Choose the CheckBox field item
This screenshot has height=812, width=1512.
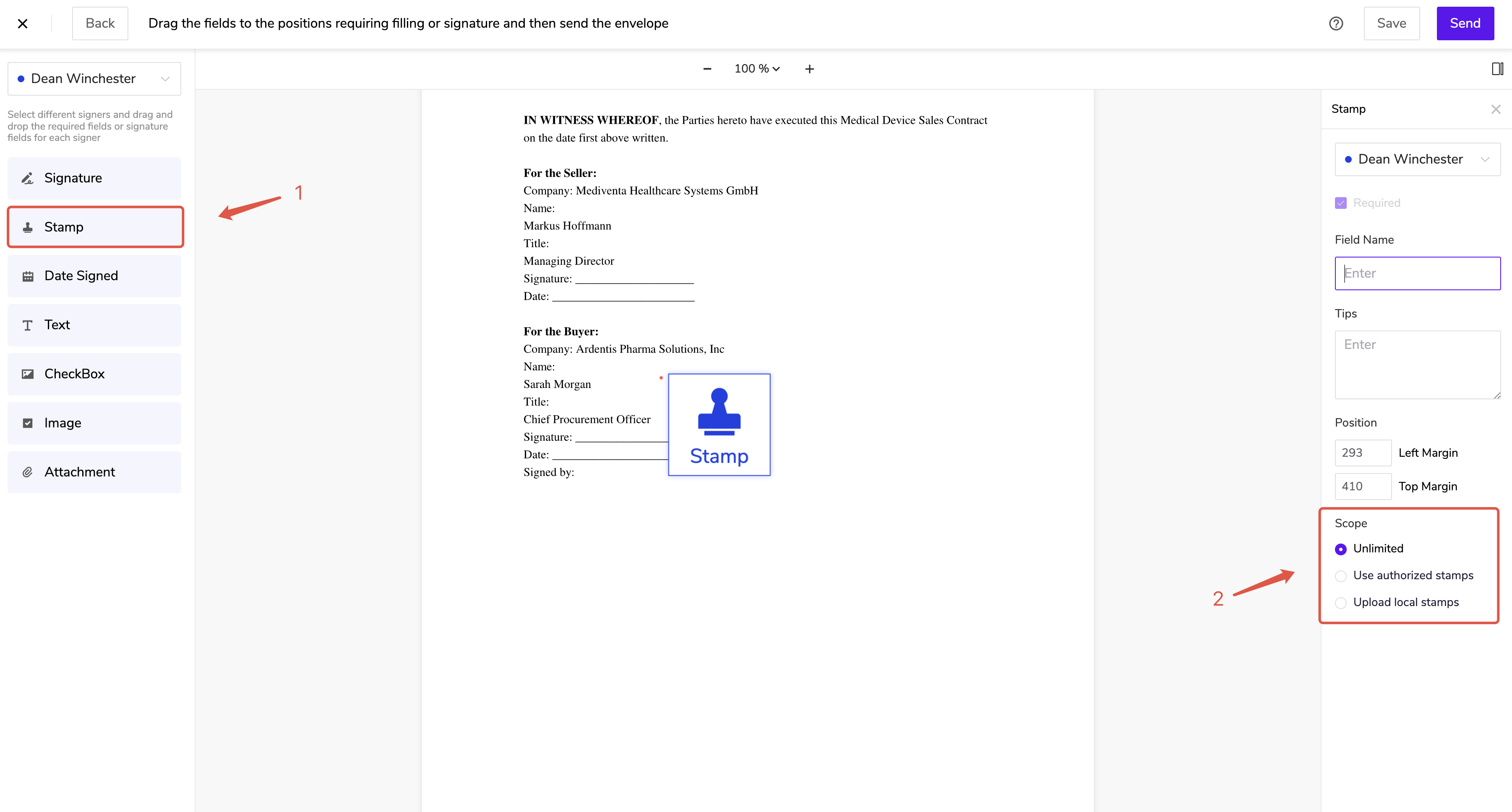94,374
